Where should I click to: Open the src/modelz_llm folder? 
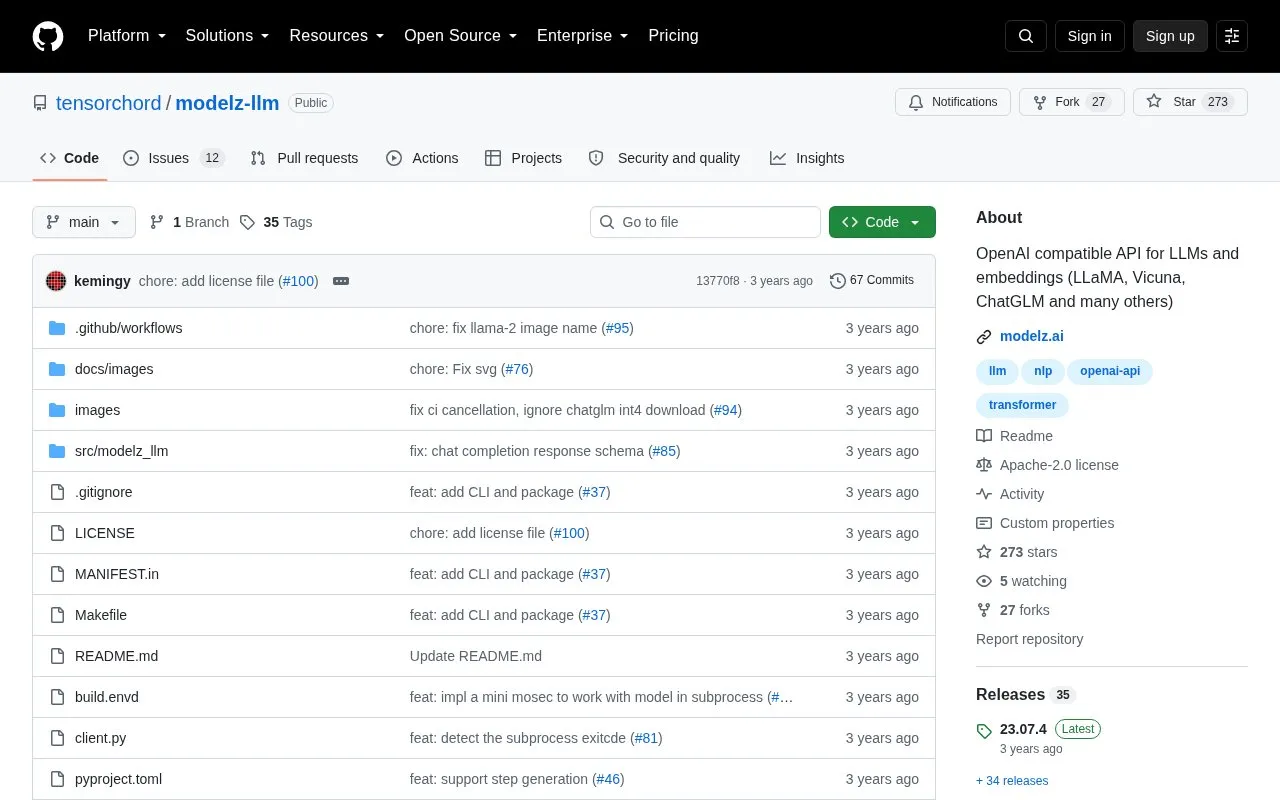point(121,451)
